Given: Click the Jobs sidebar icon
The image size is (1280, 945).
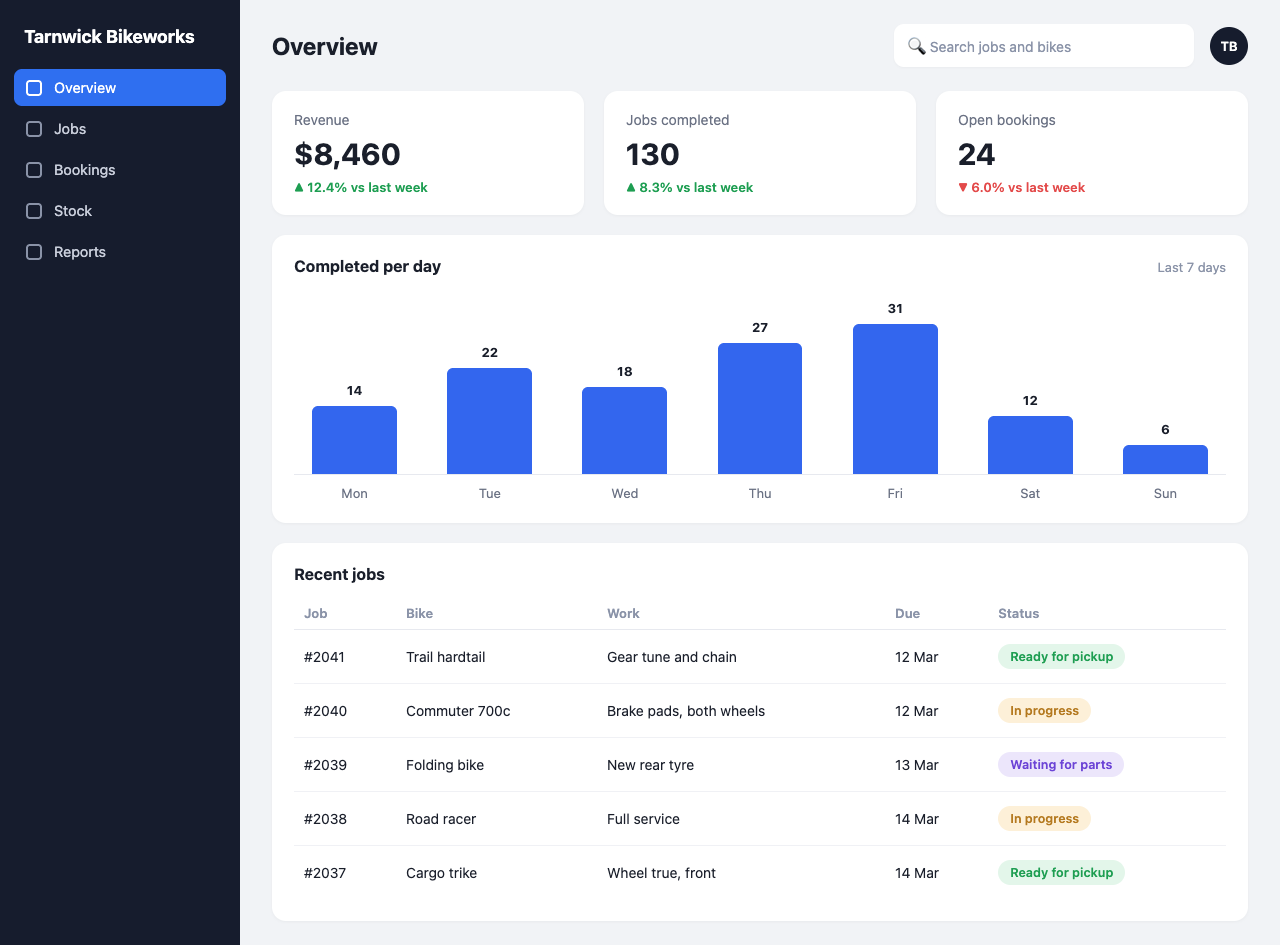Looking at the screenshot, I should pyautogui.click(x=34, y=129).
